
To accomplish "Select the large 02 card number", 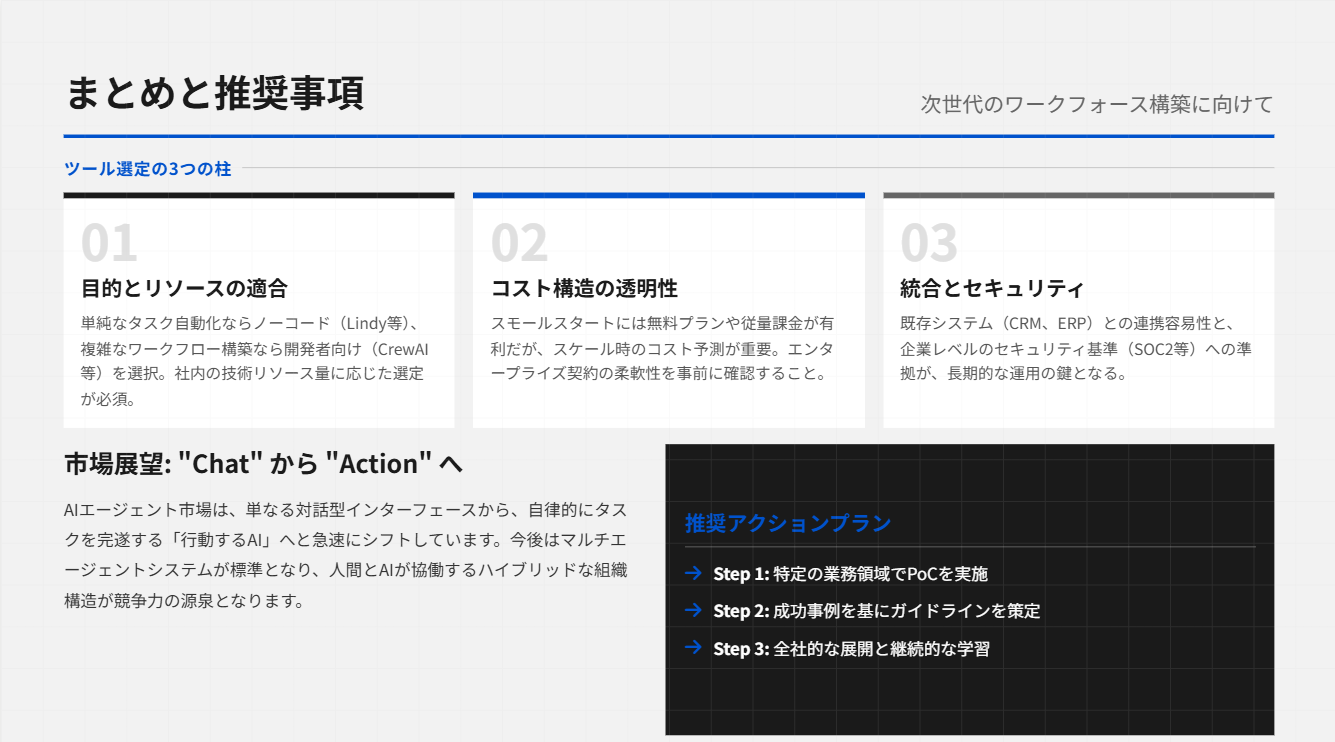I will [x=519, y=243].
